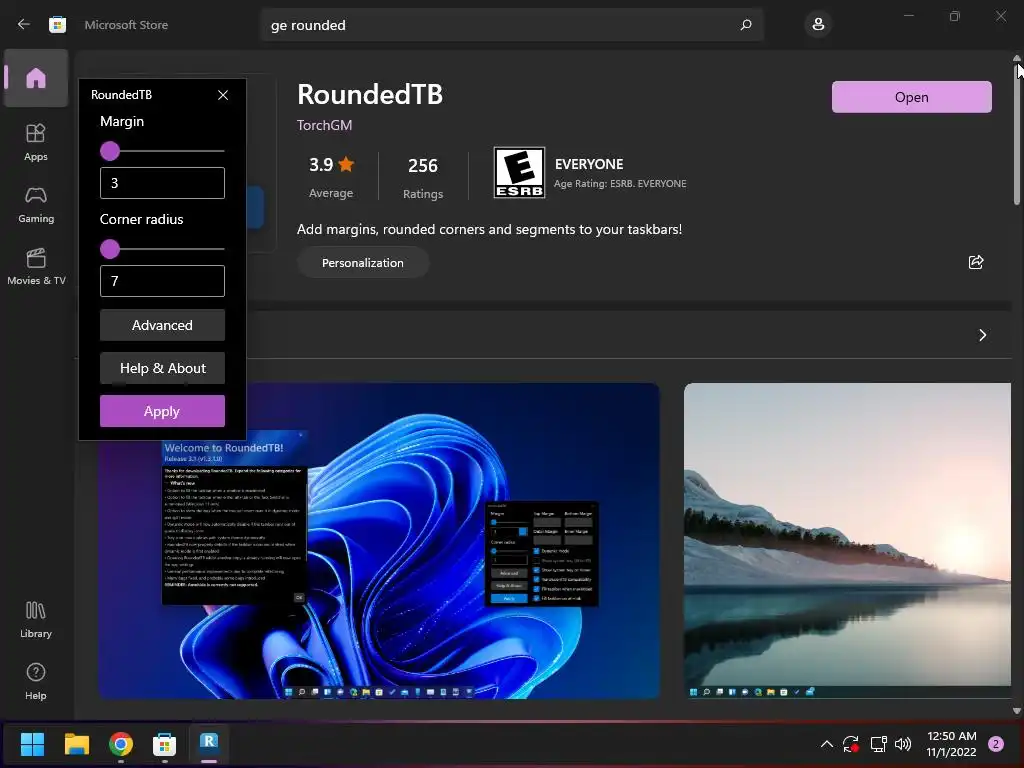Open Advanced options in RoundedTB
Viewport: 1024px width, 768px height.
pyautogui.click(x=162, y=325)
